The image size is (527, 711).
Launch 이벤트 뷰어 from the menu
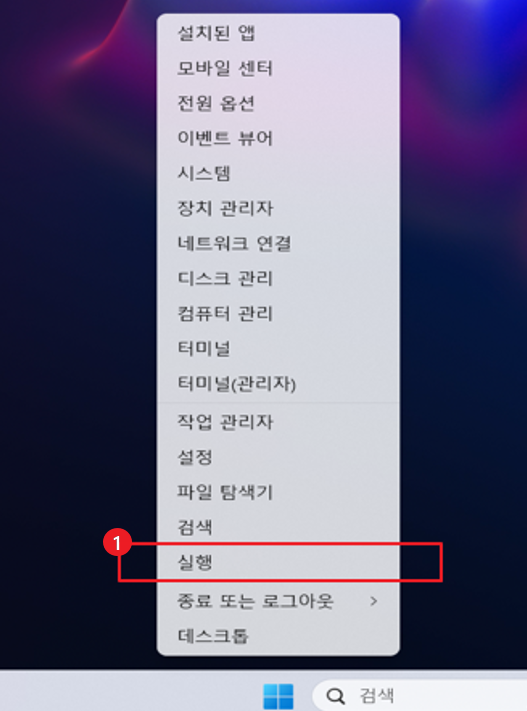[x=278, y=138]
